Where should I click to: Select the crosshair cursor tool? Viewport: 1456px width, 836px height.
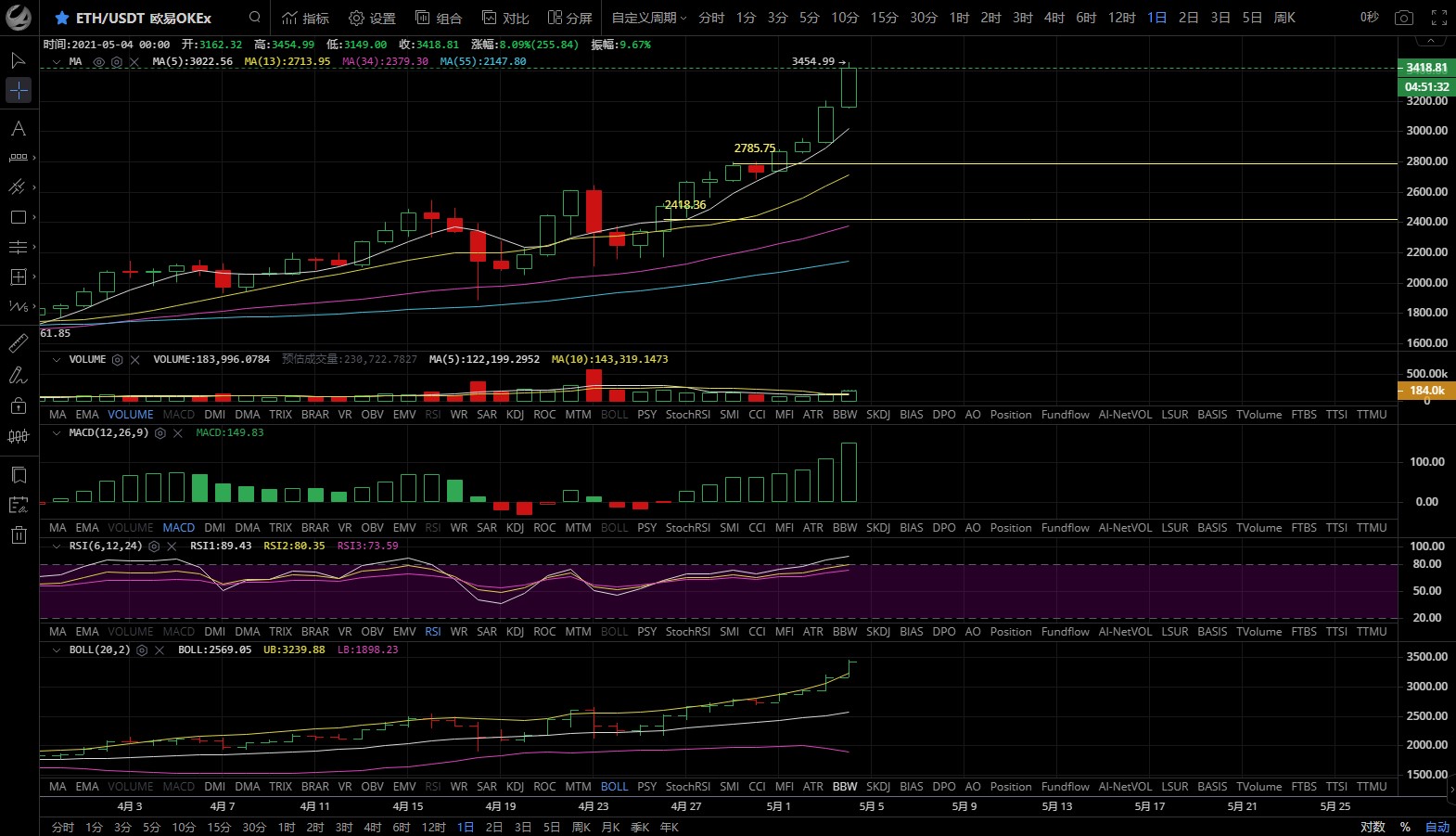tap(19, 90)
